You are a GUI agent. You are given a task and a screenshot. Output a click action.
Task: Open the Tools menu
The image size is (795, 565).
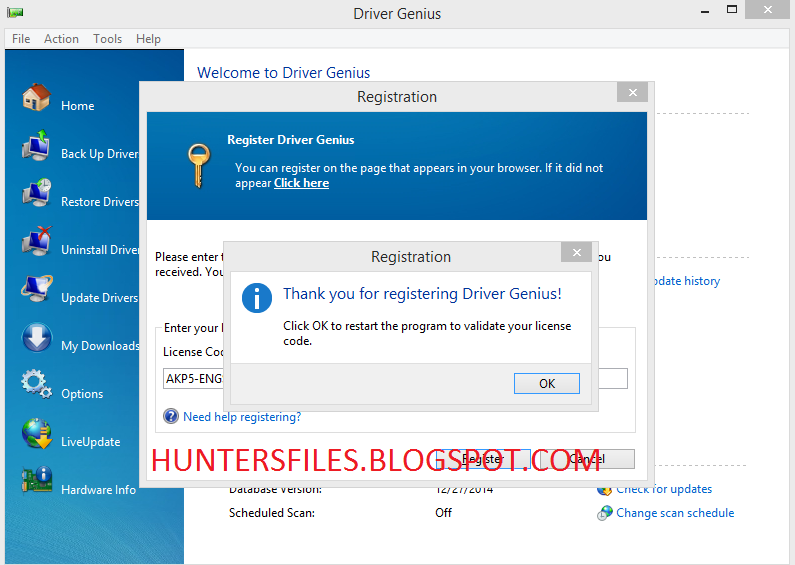(x=107, y=39)
